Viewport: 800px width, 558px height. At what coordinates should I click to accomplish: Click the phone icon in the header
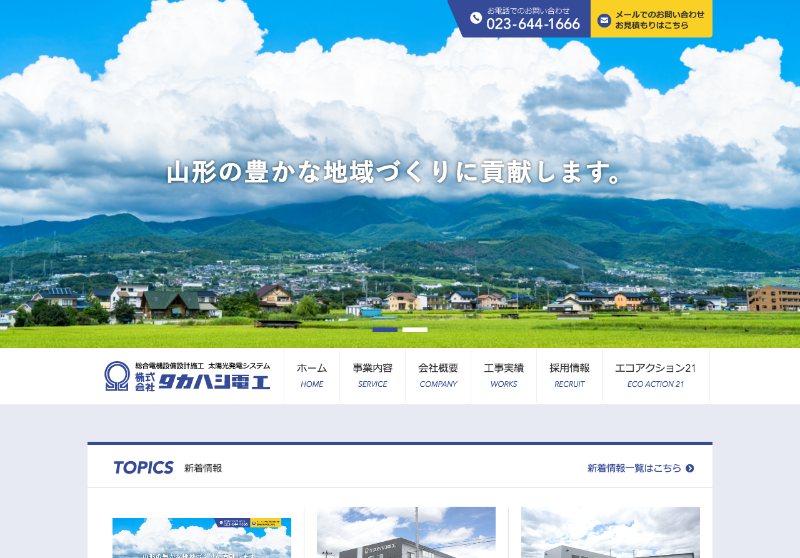click(476, 18)
